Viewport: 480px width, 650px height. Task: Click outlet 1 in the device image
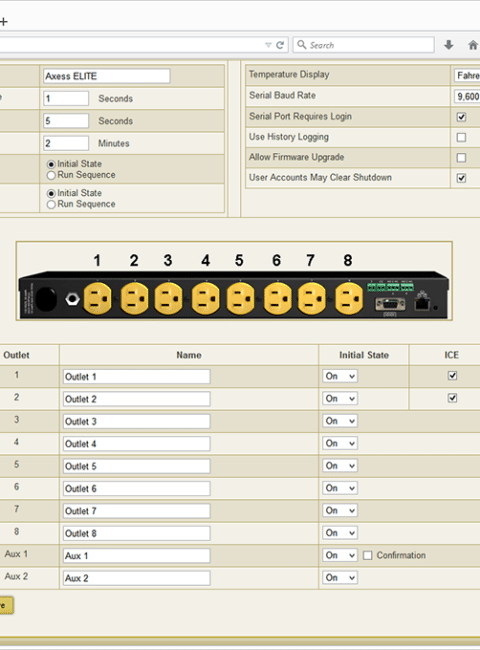(x=97, y=298)
